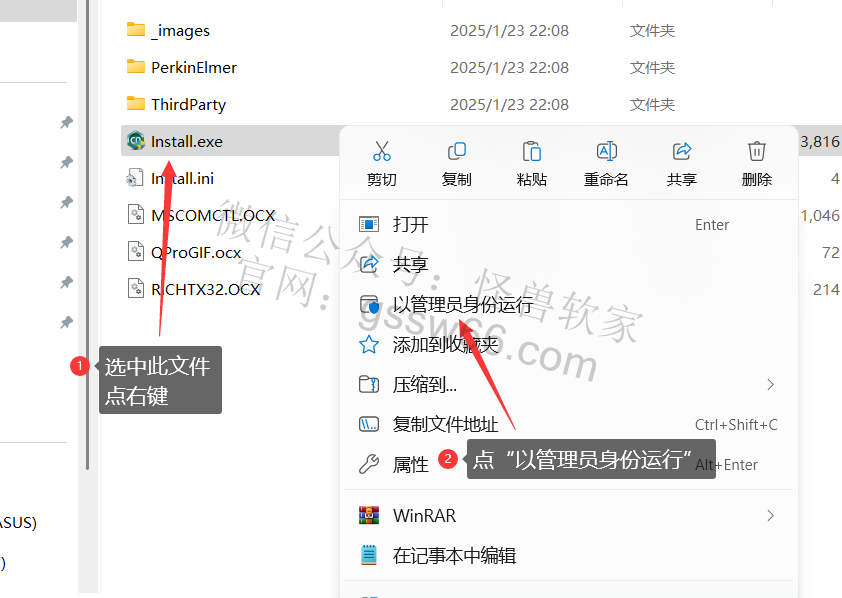Select the _images folder icon
842x598 pixels.
[136, 30]
